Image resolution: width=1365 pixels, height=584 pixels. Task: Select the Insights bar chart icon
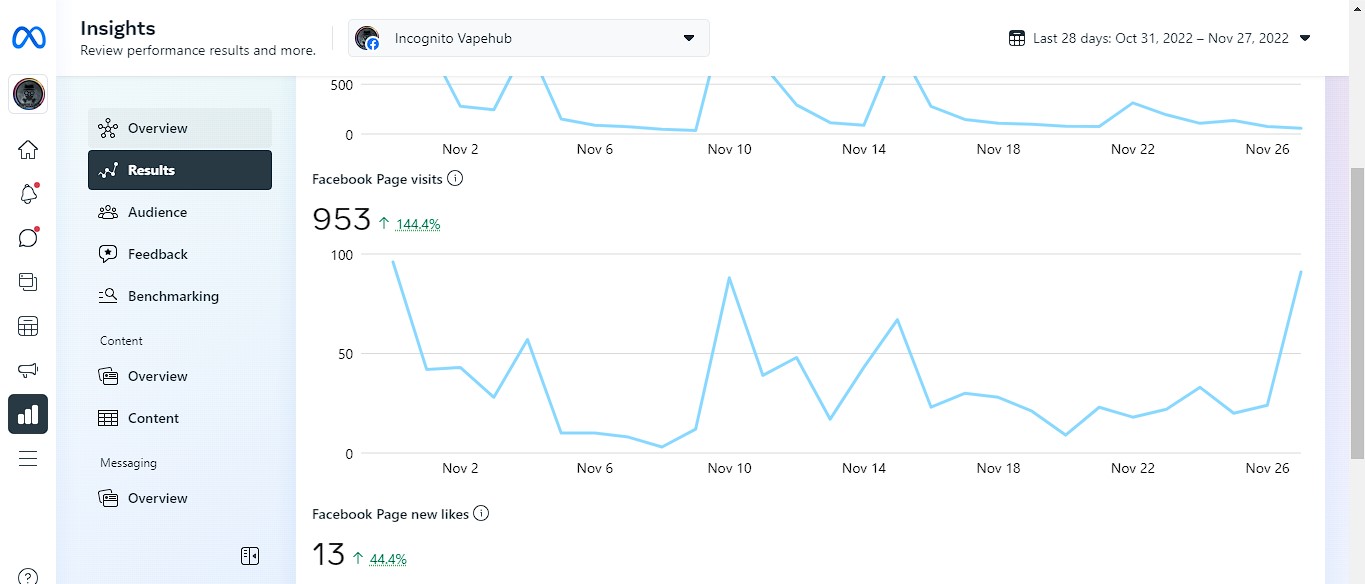pos(28,414)
